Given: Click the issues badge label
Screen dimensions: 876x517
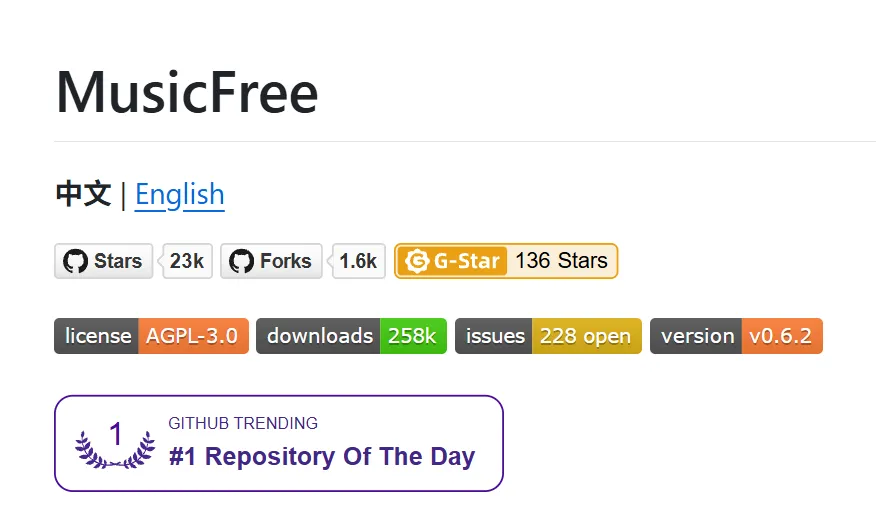Looking at the screenshot, I should point(494,336).
